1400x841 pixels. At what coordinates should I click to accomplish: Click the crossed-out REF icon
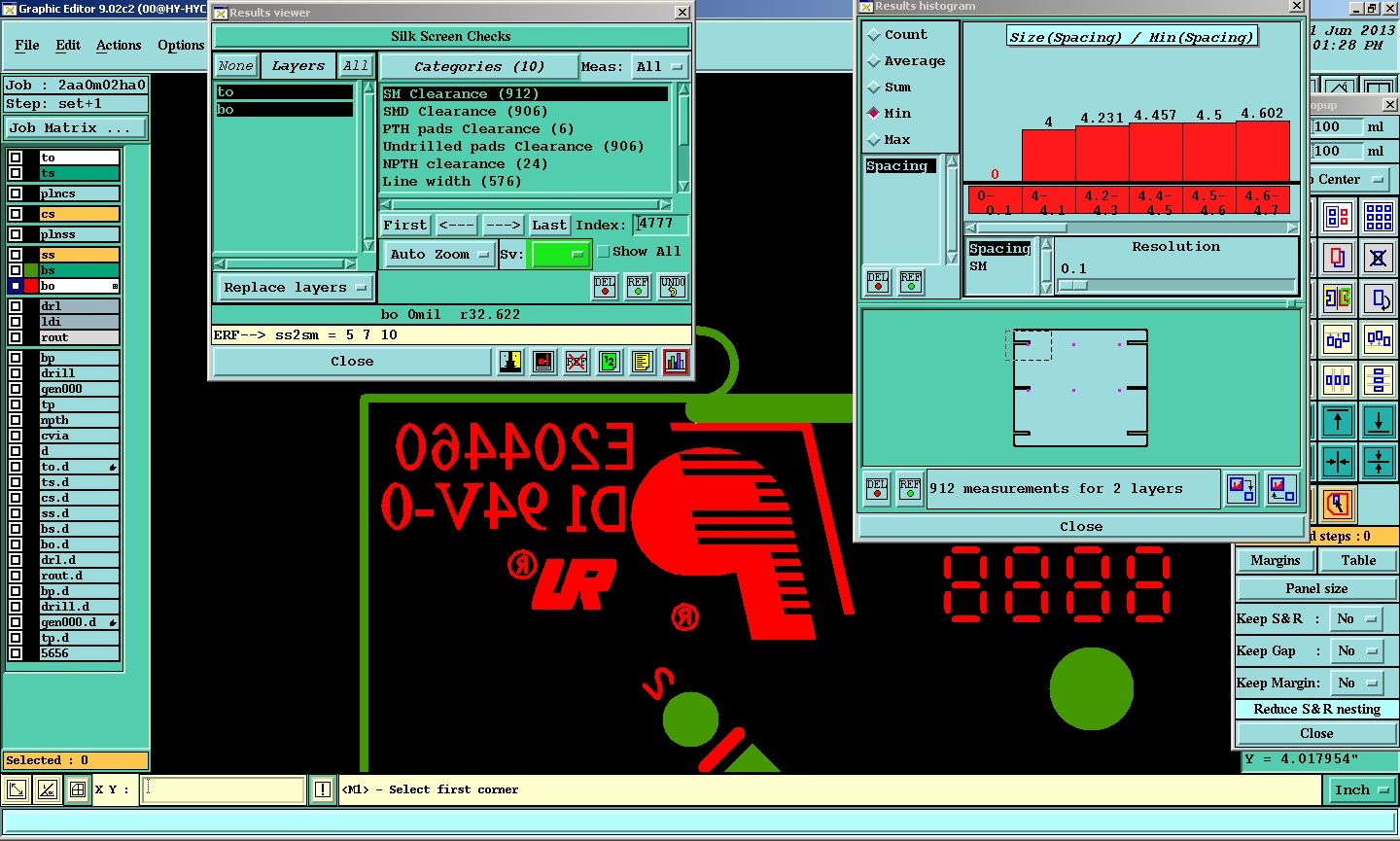tap(577, 362)
